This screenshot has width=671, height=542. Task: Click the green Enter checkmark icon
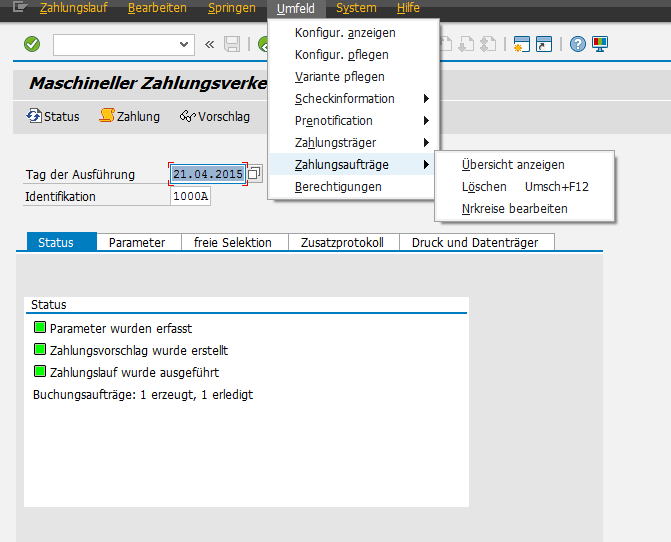click(32, 44)
